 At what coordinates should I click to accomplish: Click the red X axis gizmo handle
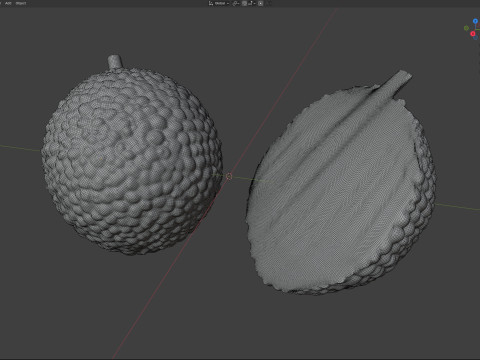[473, 34]
